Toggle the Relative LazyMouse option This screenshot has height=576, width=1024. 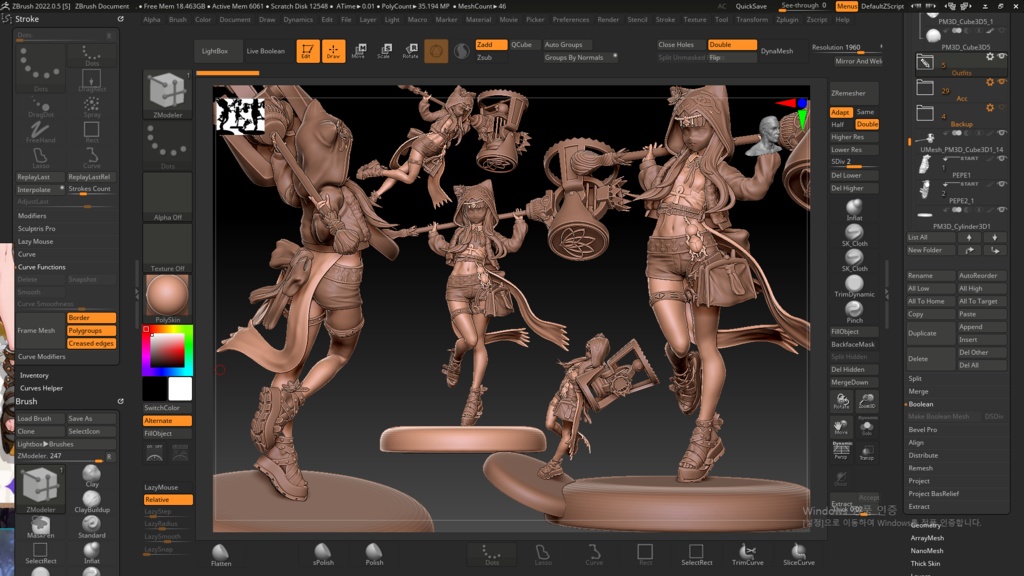coord(168,500)
